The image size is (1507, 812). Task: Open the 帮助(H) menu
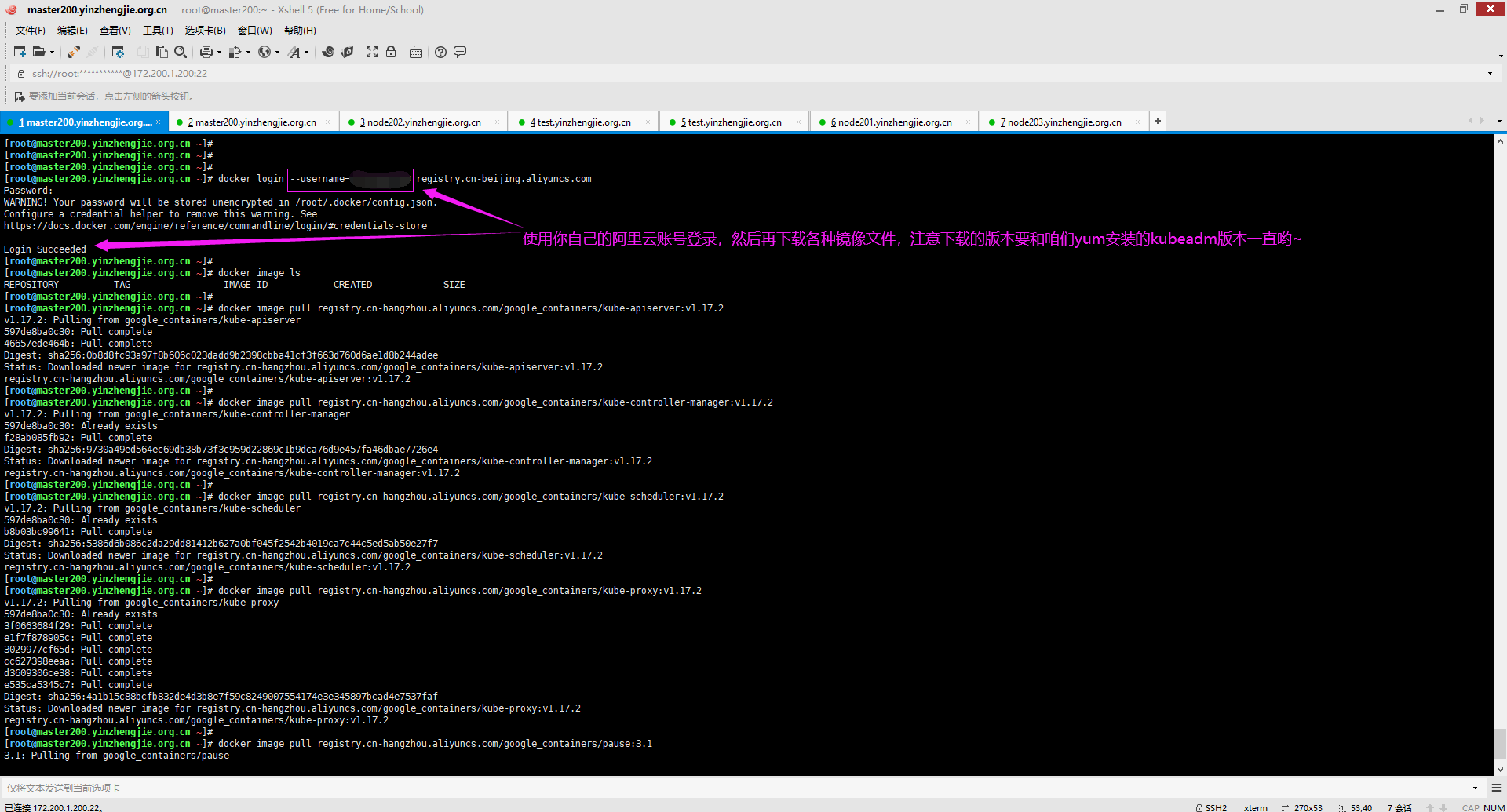tap(300, 31)
